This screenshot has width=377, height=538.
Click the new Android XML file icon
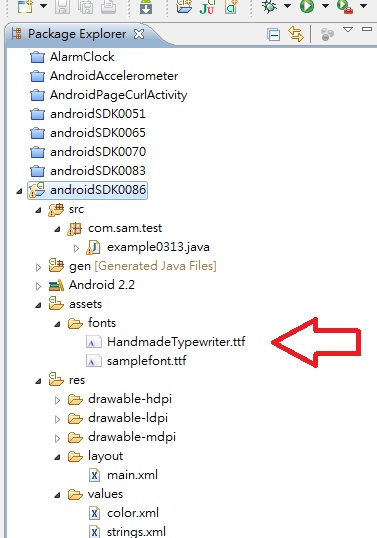[231, 6]
